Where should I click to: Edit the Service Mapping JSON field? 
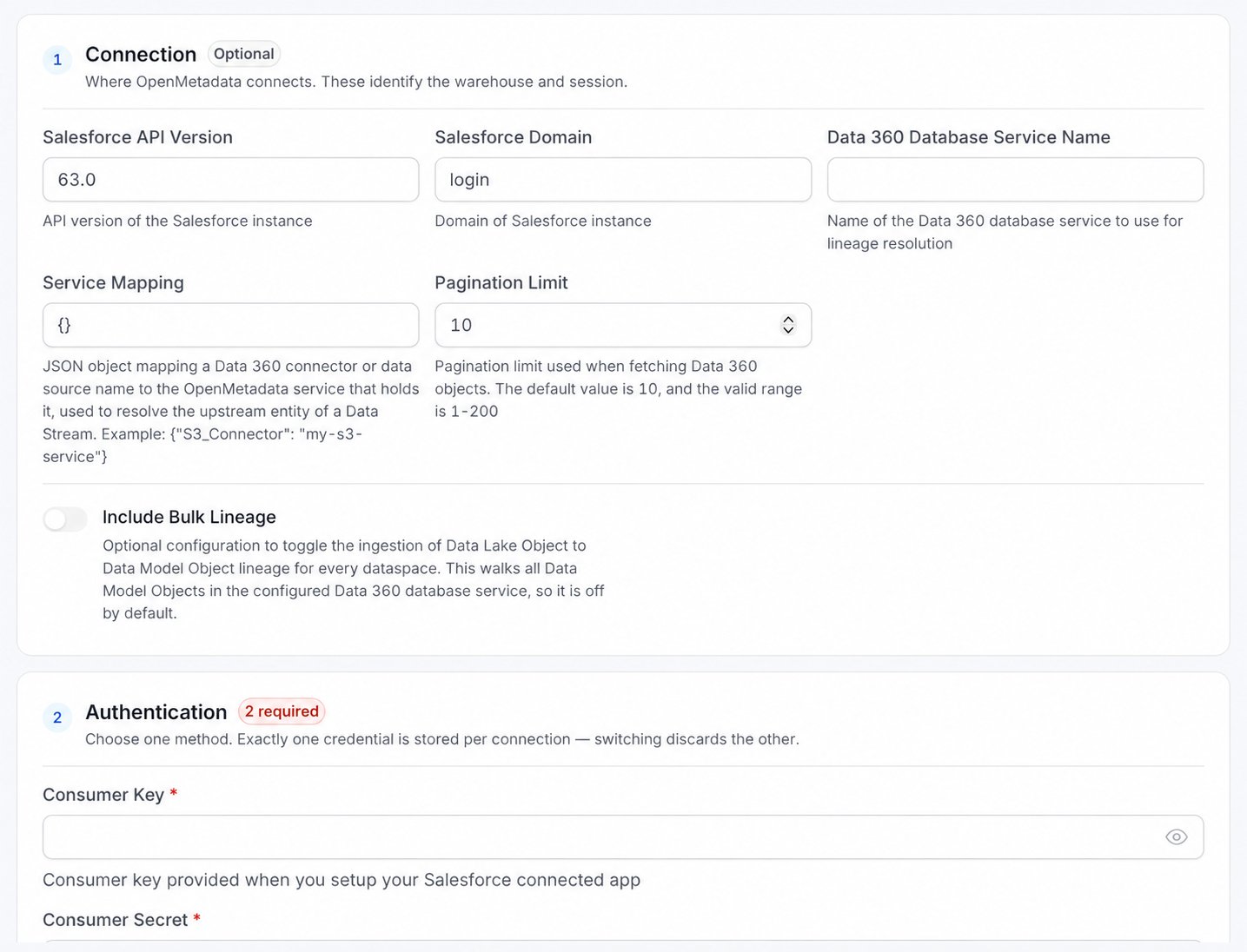click(230, 325)
